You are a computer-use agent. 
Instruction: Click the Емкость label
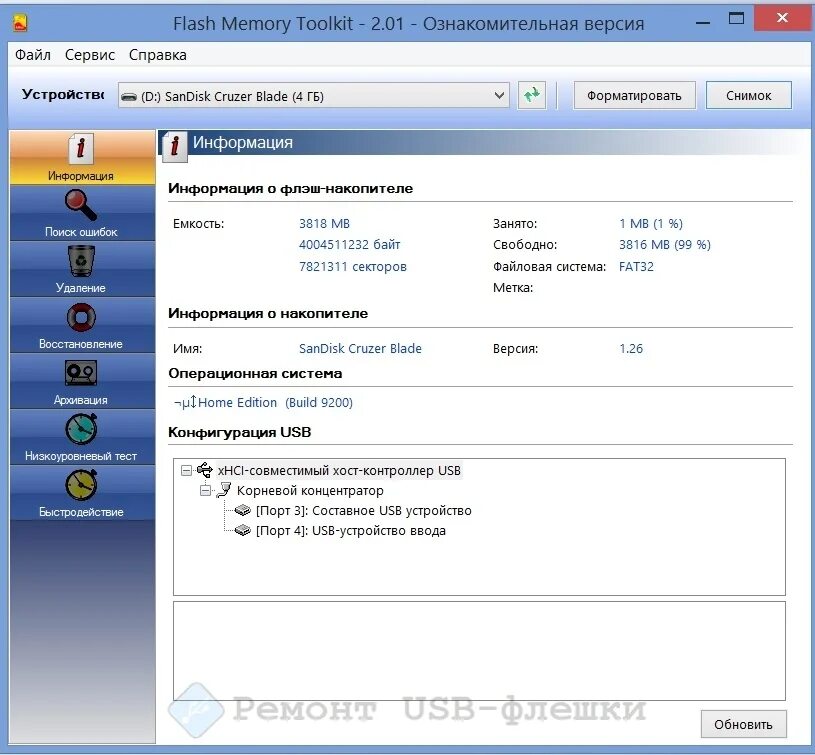coord(199,223)
